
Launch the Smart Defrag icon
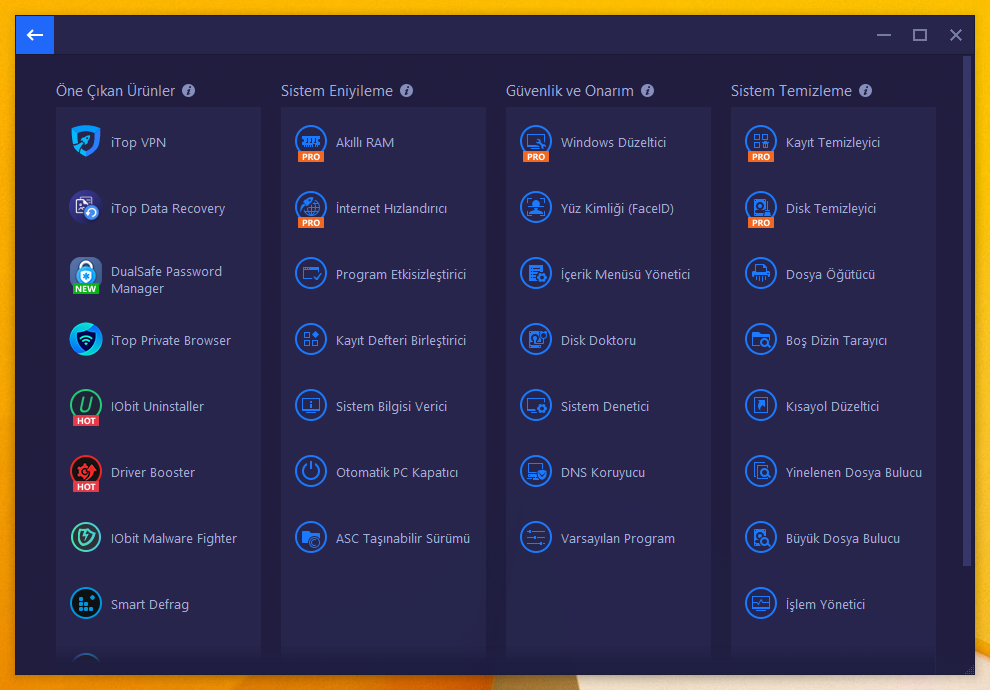[86, 604]
